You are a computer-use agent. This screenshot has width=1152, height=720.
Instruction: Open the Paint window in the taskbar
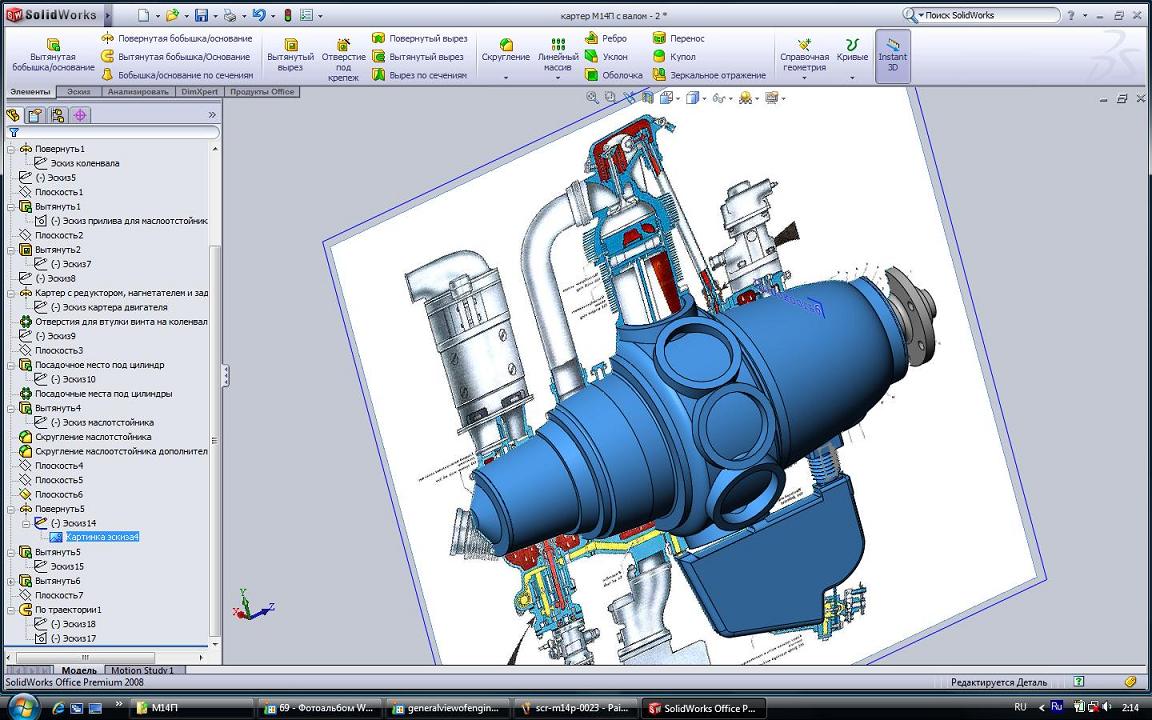(x=575, y=708)
